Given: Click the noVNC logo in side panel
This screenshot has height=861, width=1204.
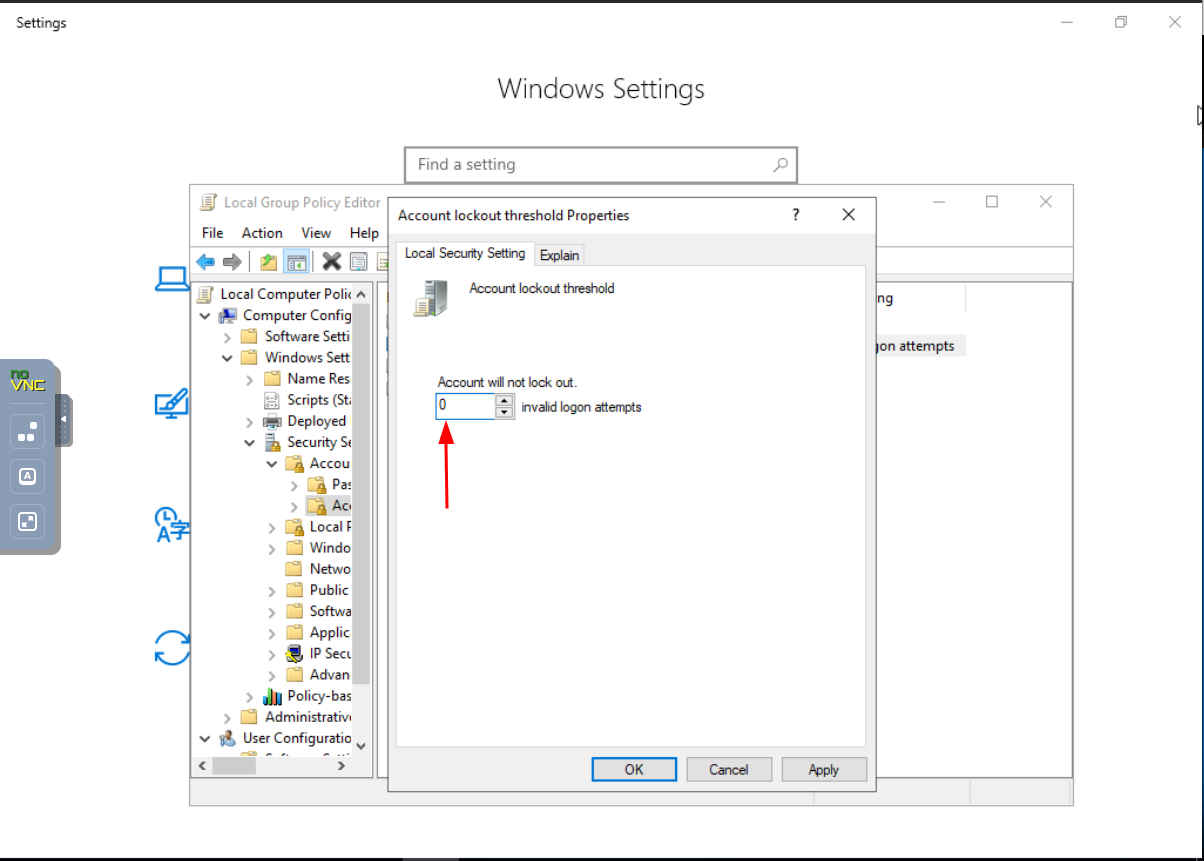Looking at the screenshot, I should coord(27,381).
